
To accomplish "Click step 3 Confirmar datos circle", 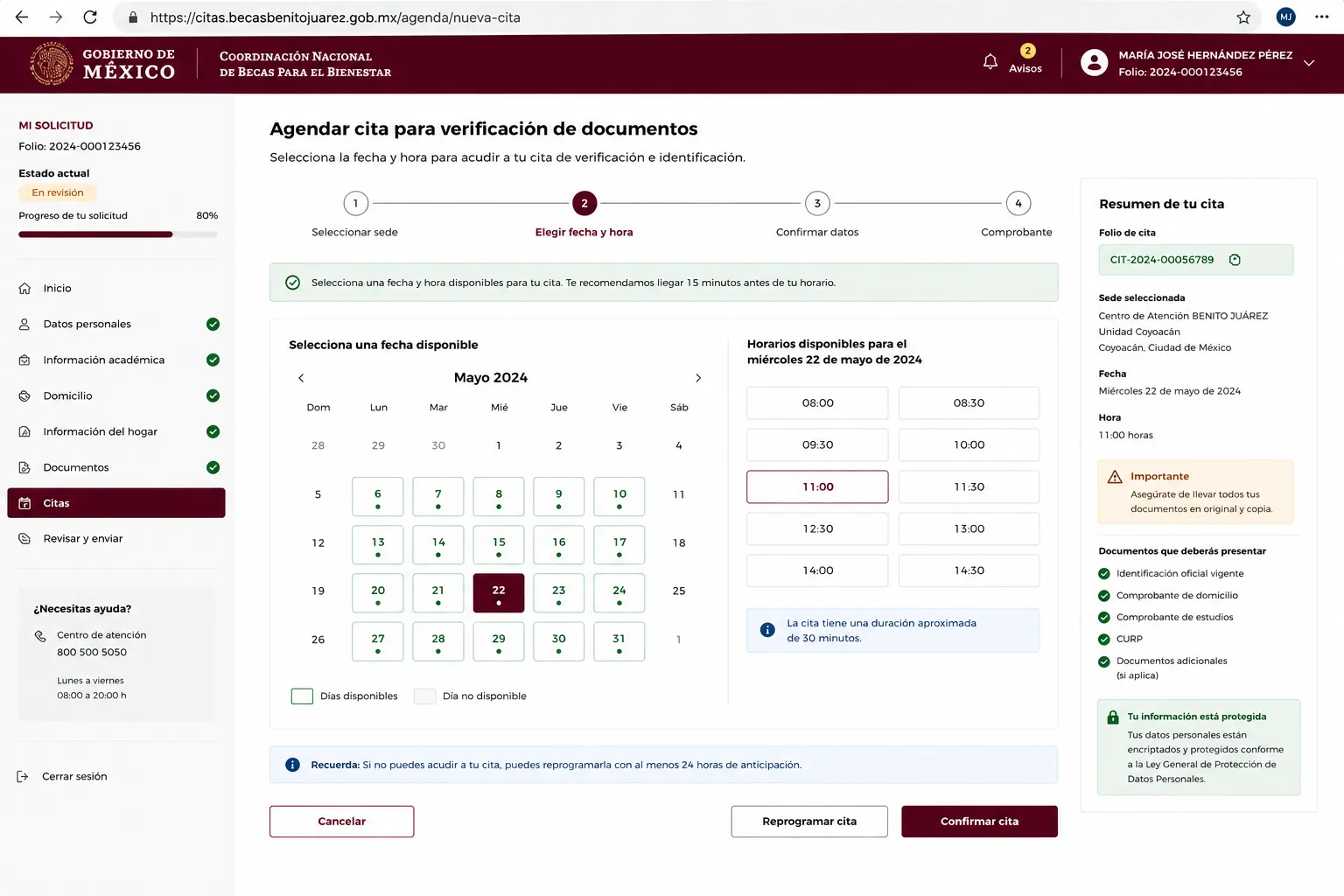I will 817,203.
